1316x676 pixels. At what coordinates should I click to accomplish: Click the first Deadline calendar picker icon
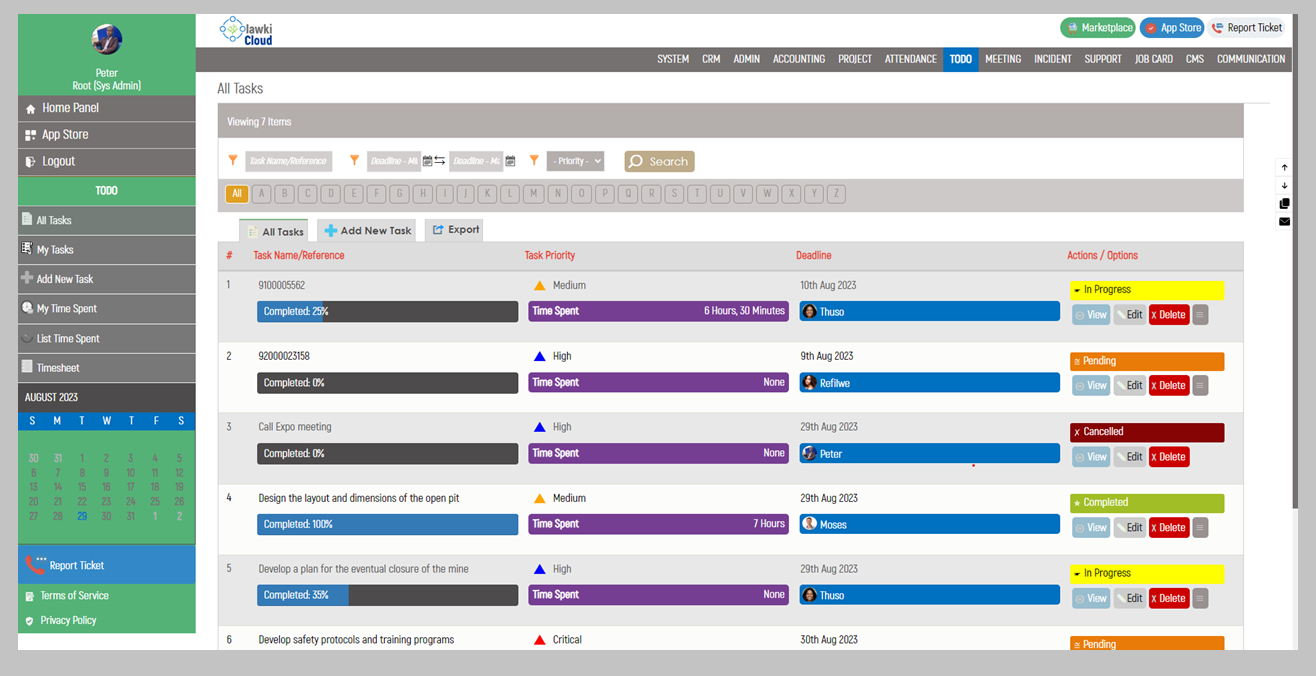pyautogui.click(x=428, y=161)
